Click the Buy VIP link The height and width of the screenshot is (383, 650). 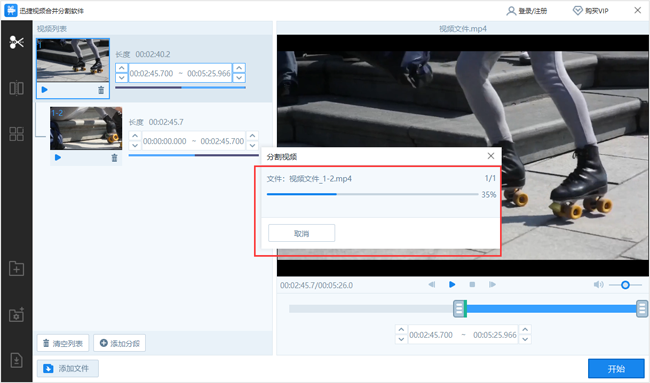click(591, 11)
